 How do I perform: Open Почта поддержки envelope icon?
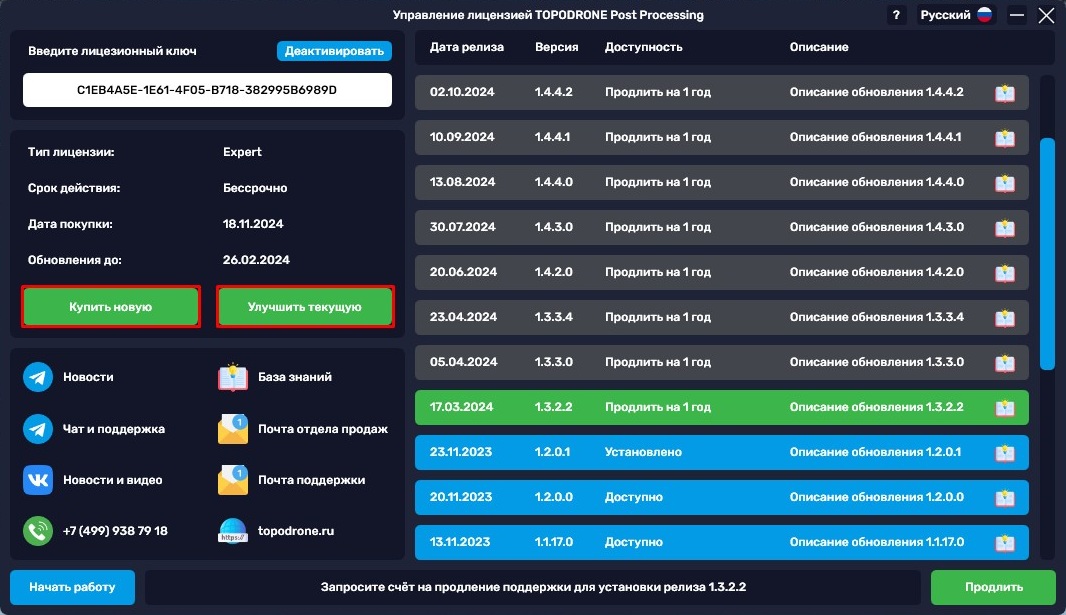pos(233,480)
